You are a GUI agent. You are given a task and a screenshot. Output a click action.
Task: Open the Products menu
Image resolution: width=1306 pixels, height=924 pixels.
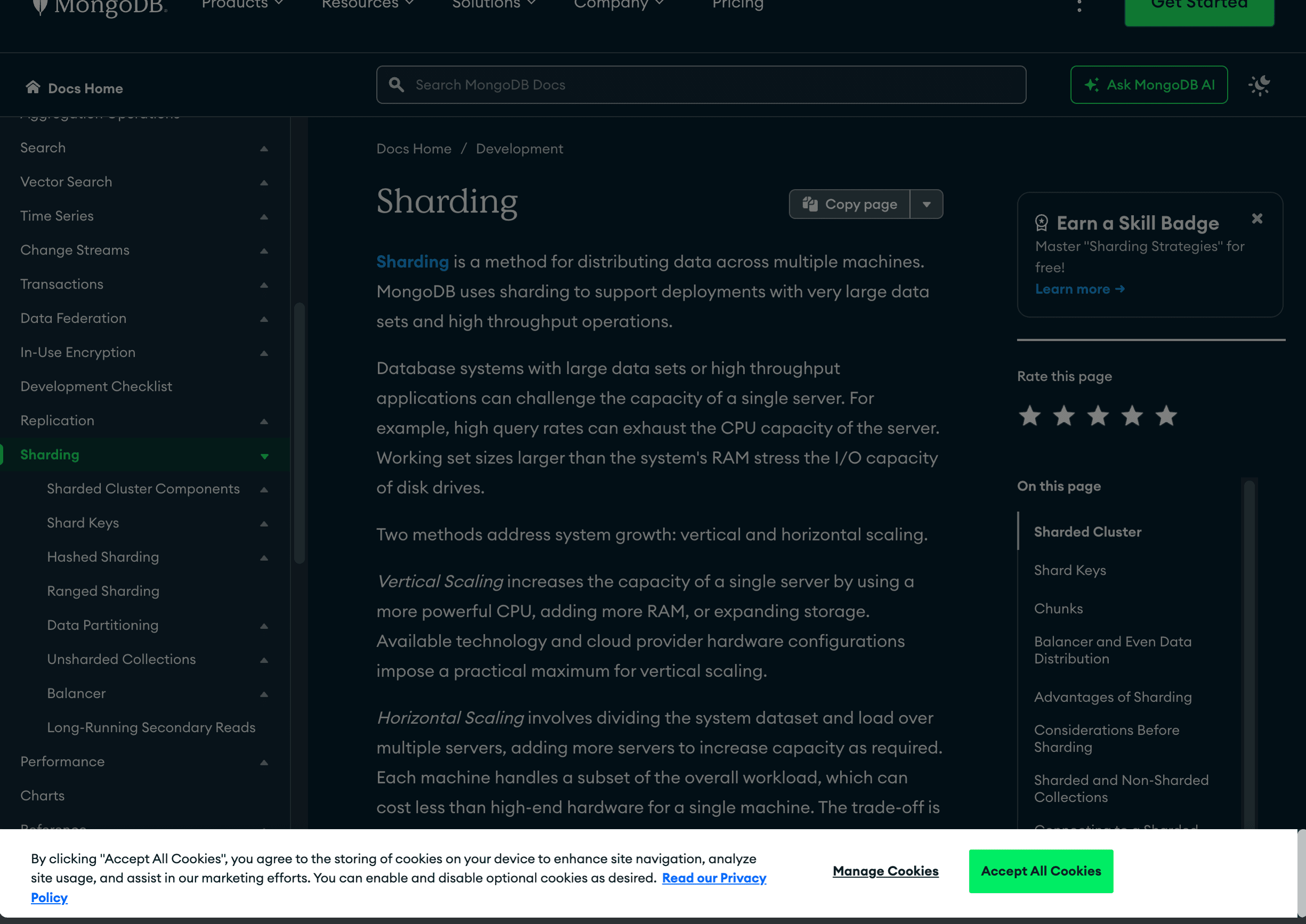pyautogui.click(x=242, y=5)
